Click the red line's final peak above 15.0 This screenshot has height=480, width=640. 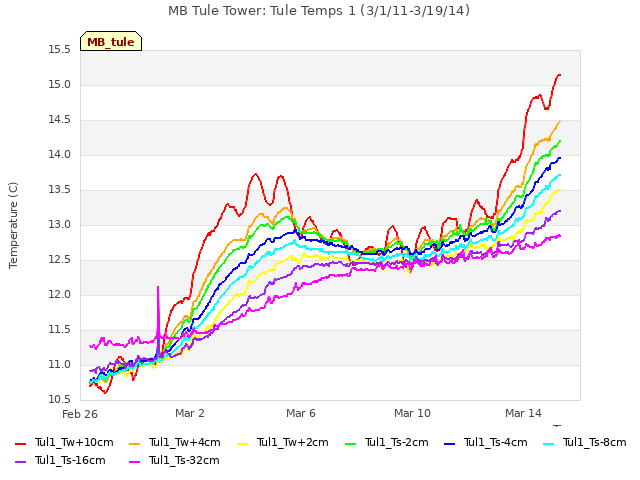coord(559,75)
